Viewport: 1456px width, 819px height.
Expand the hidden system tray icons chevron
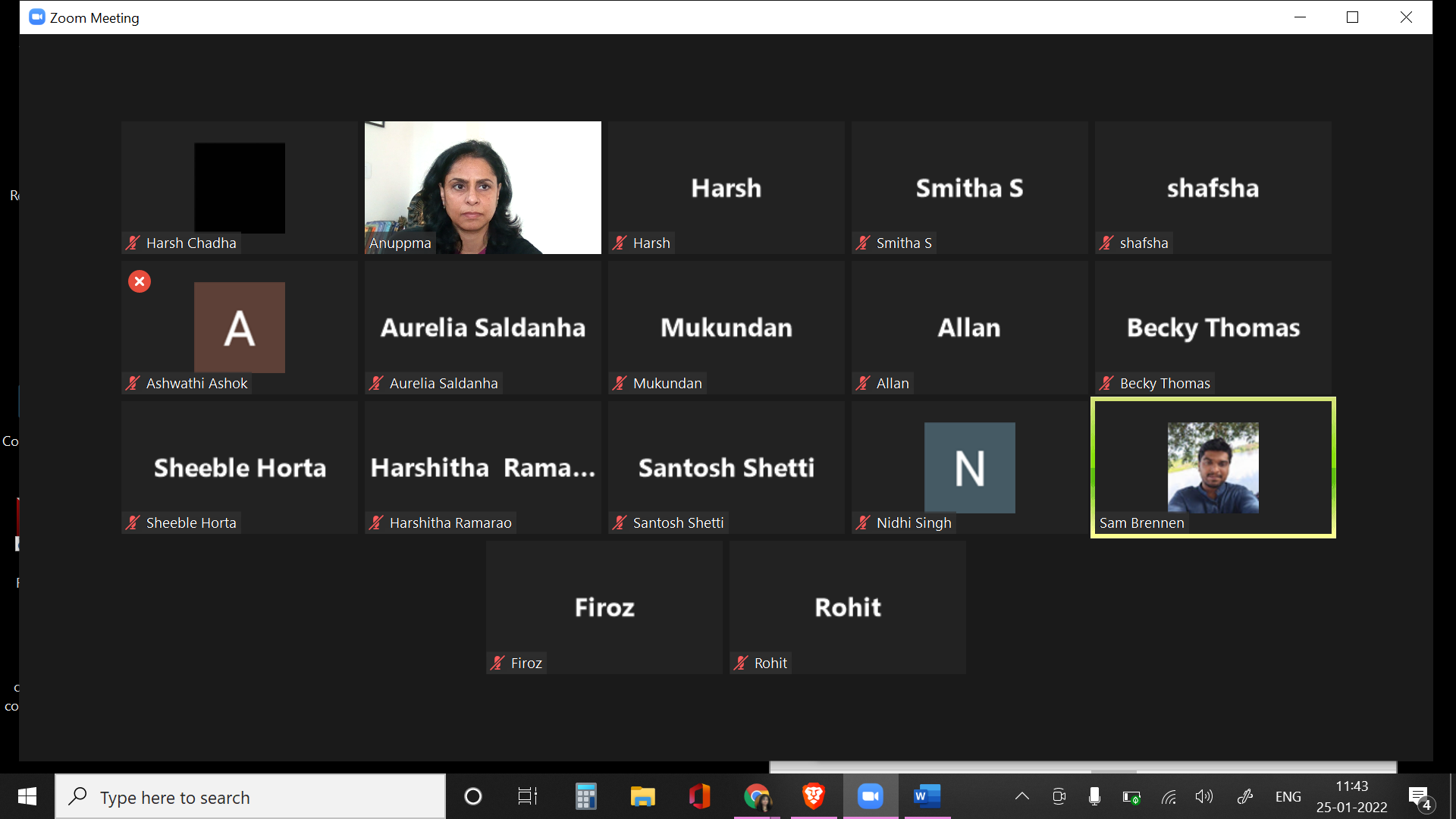(1022, 796)
